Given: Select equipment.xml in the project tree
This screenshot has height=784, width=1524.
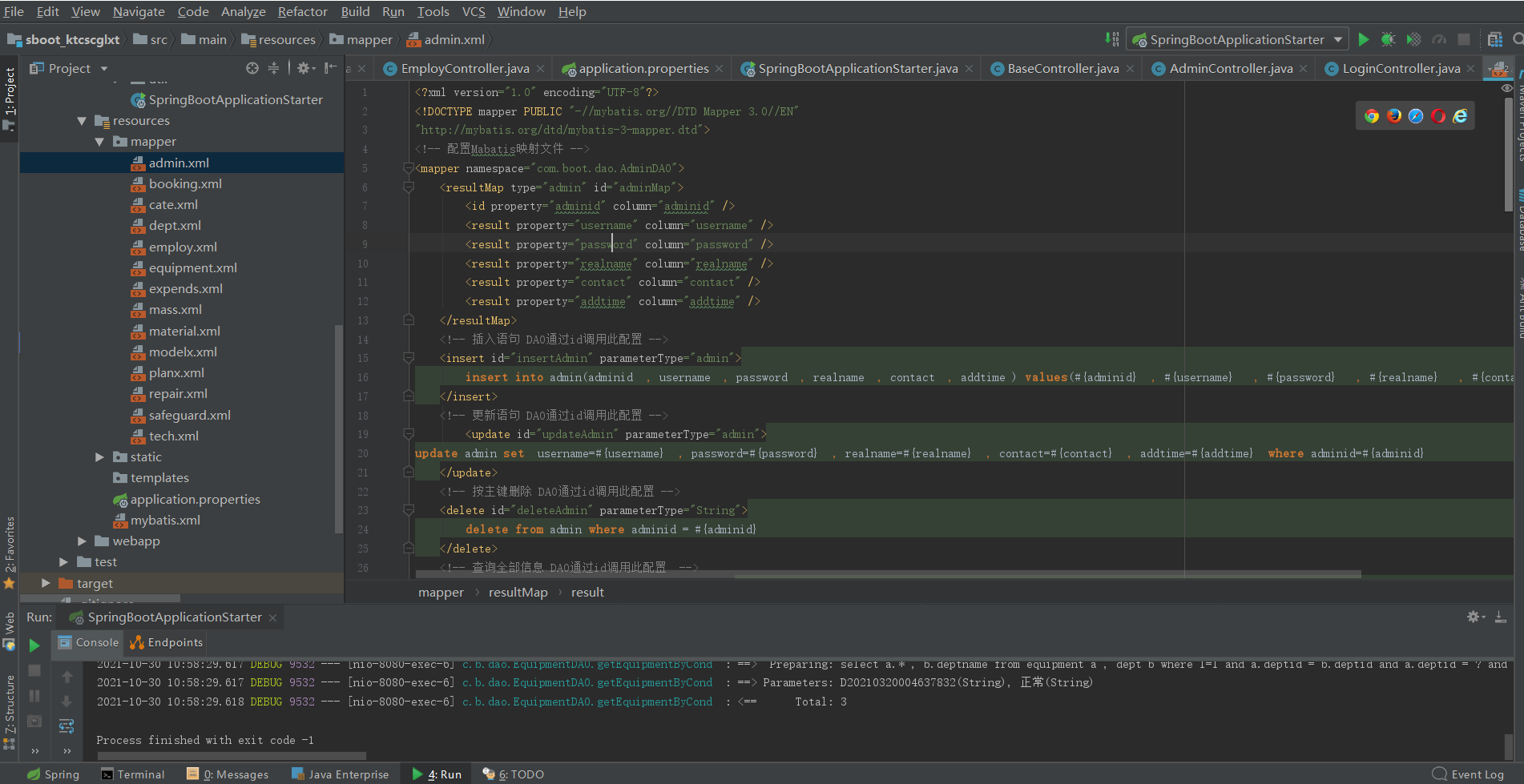Looking at the screenshot, I should click(x=192, y=267).
